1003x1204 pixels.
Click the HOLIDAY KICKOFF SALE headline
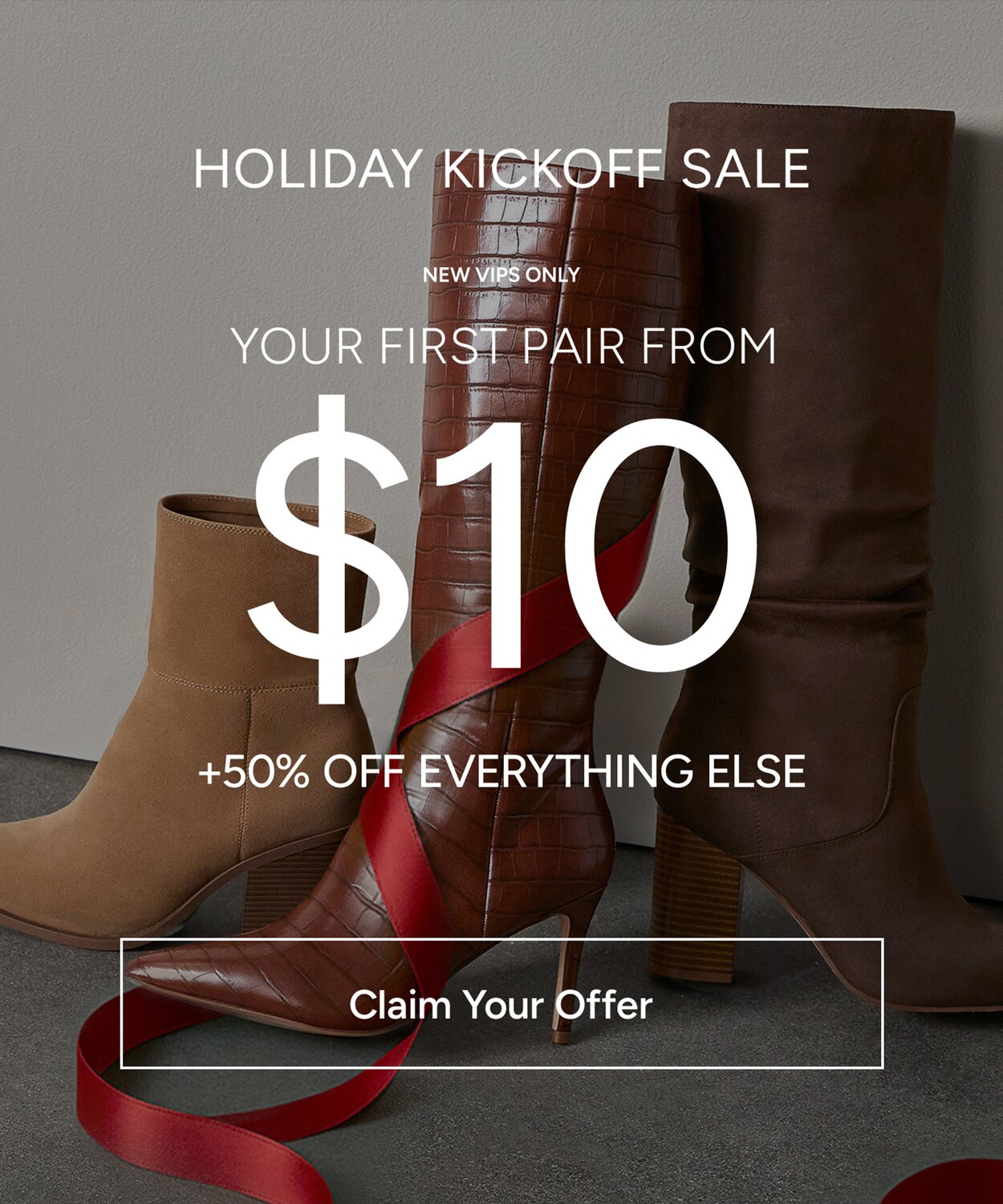tap(501, 169)
